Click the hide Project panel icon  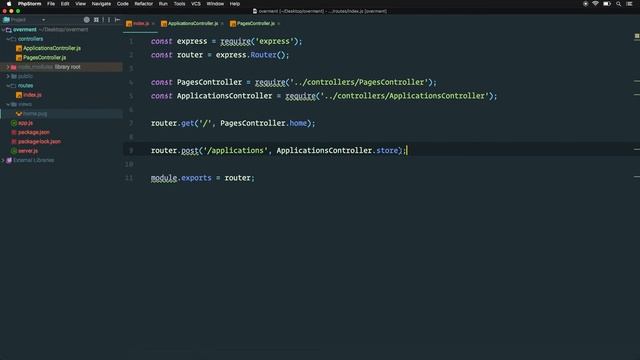[118, 20]
